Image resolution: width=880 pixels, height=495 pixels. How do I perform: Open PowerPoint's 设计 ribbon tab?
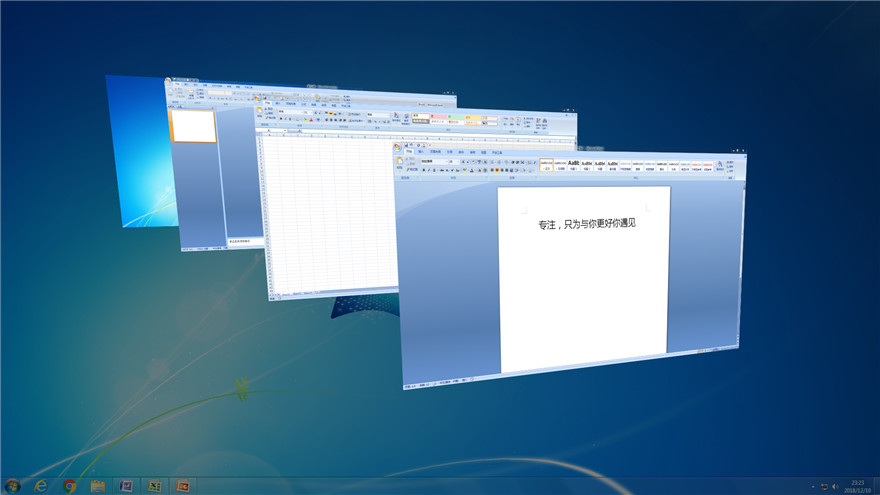[x=196, y=85]
